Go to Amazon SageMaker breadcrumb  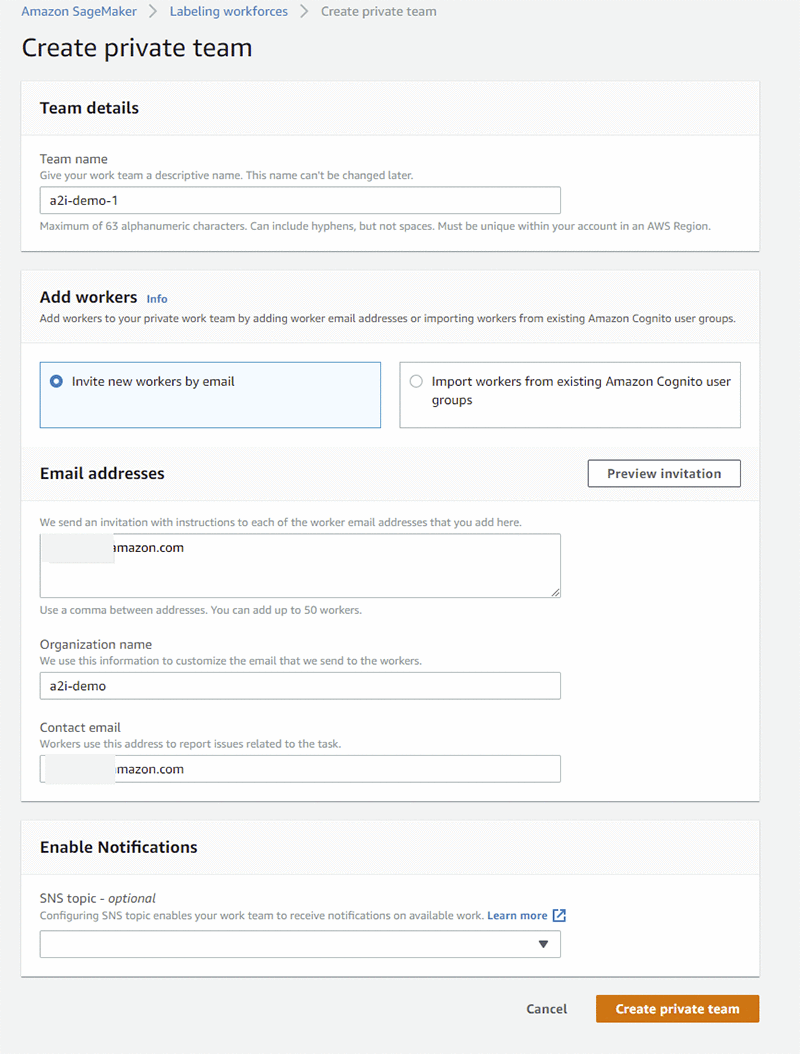78,12
